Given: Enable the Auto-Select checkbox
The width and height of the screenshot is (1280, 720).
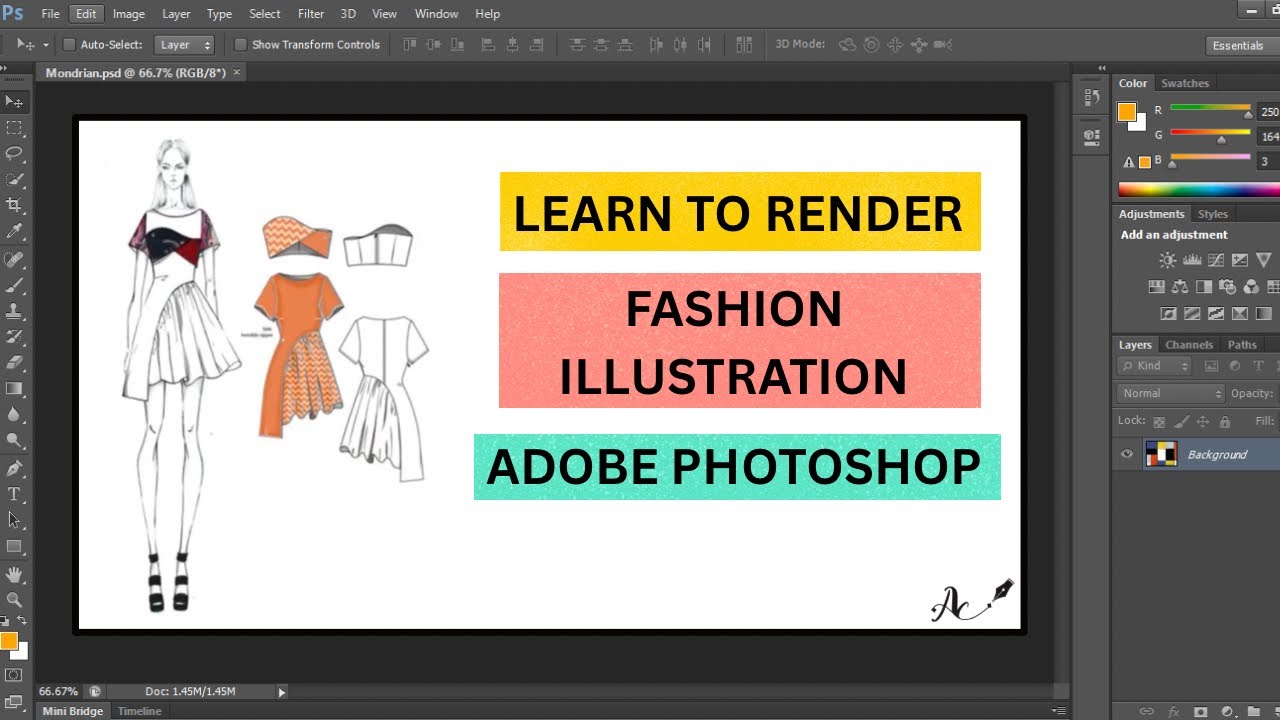Looking at the screenshot, I should (x=69, y=45).
